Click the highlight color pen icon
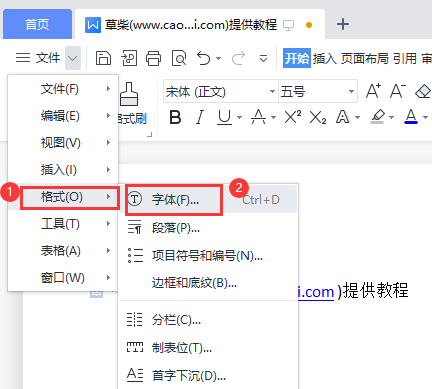This screenshot has width=432, height=389. tap(378, 117)
